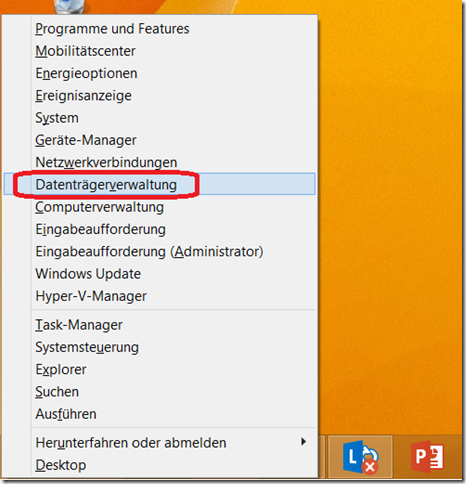Open the Recycle Bin icon on desktop

tap(69, 7)
